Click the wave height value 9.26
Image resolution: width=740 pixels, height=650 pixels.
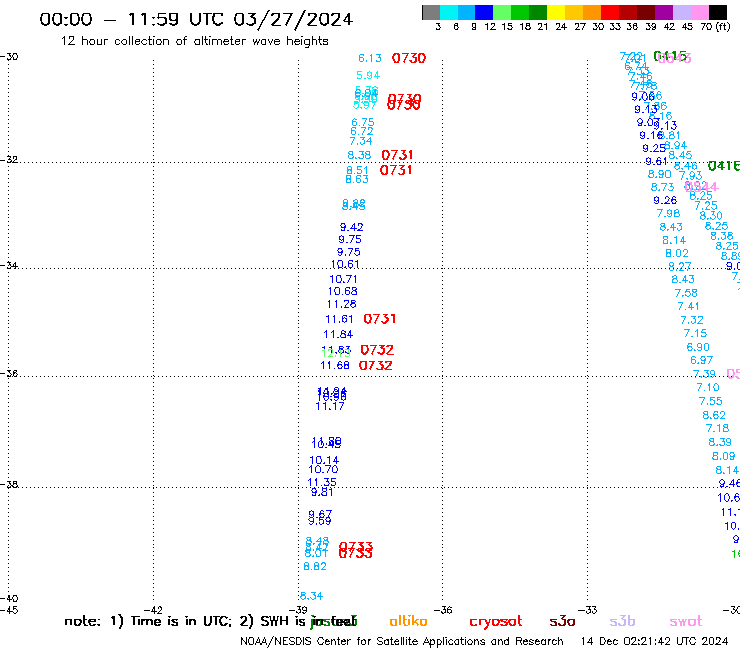[665, 201]
